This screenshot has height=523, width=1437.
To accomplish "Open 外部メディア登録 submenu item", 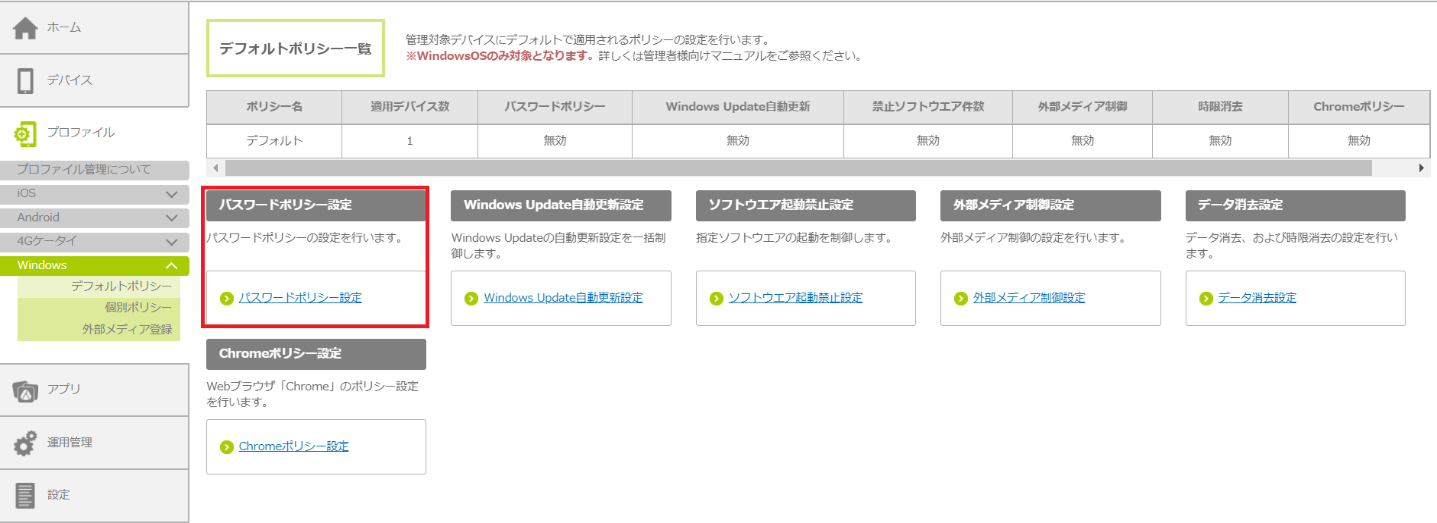I will pyautogui.click(x=127, y=329).
